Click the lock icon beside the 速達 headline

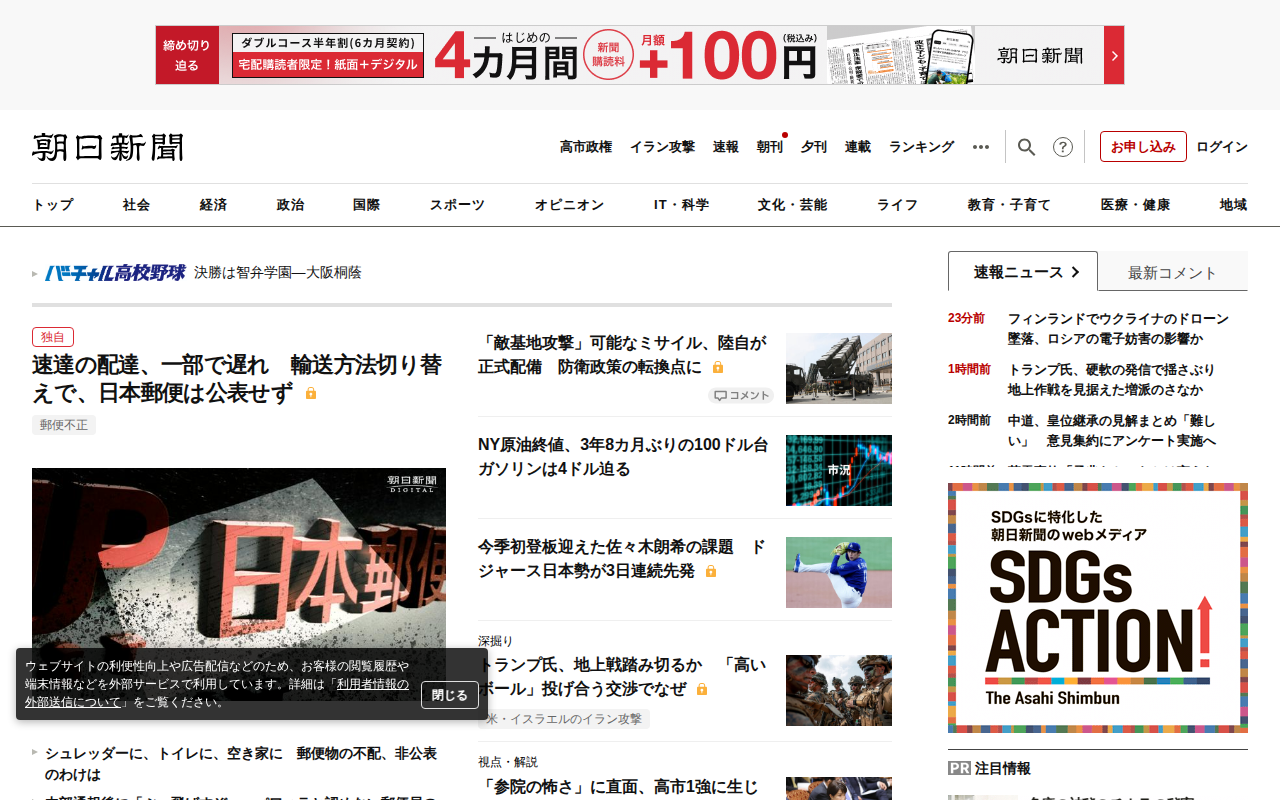click(311, 394)
